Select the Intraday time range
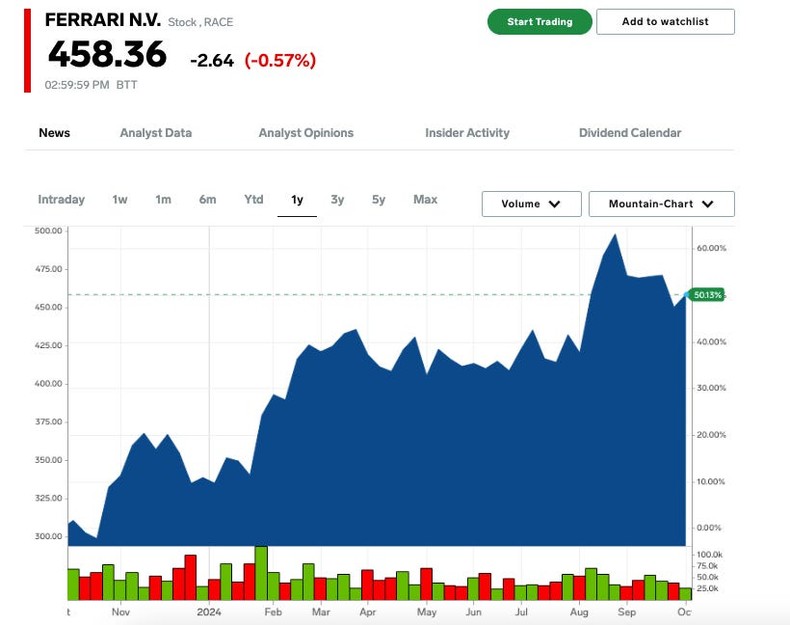 click(x=61, y=200)
